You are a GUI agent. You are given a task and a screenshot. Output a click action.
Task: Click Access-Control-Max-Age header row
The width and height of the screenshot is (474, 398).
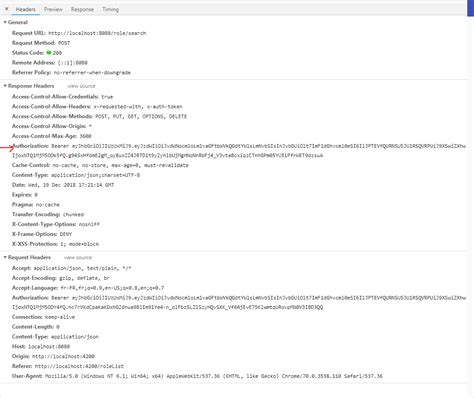52,136
